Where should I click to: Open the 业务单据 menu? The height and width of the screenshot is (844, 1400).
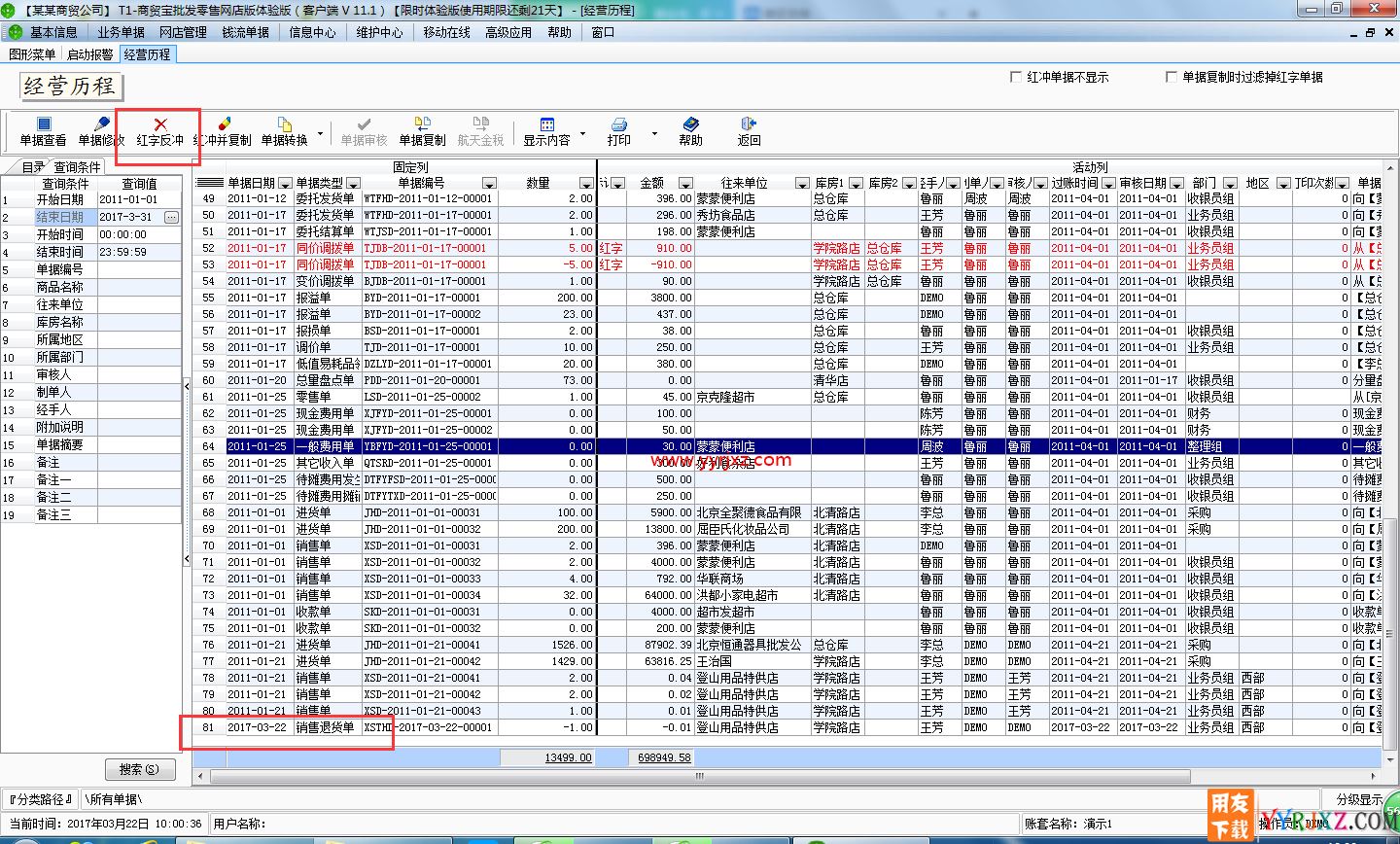click(121, 32)
